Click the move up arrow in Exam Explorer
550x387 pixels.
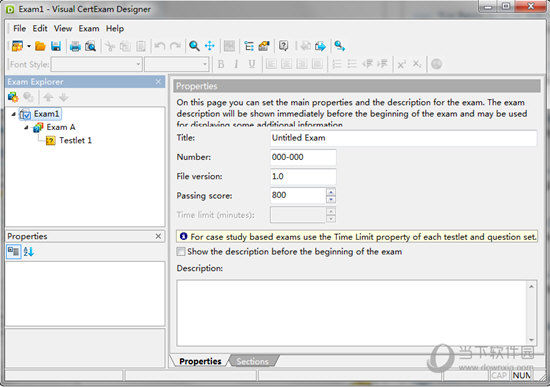point(48,97)
